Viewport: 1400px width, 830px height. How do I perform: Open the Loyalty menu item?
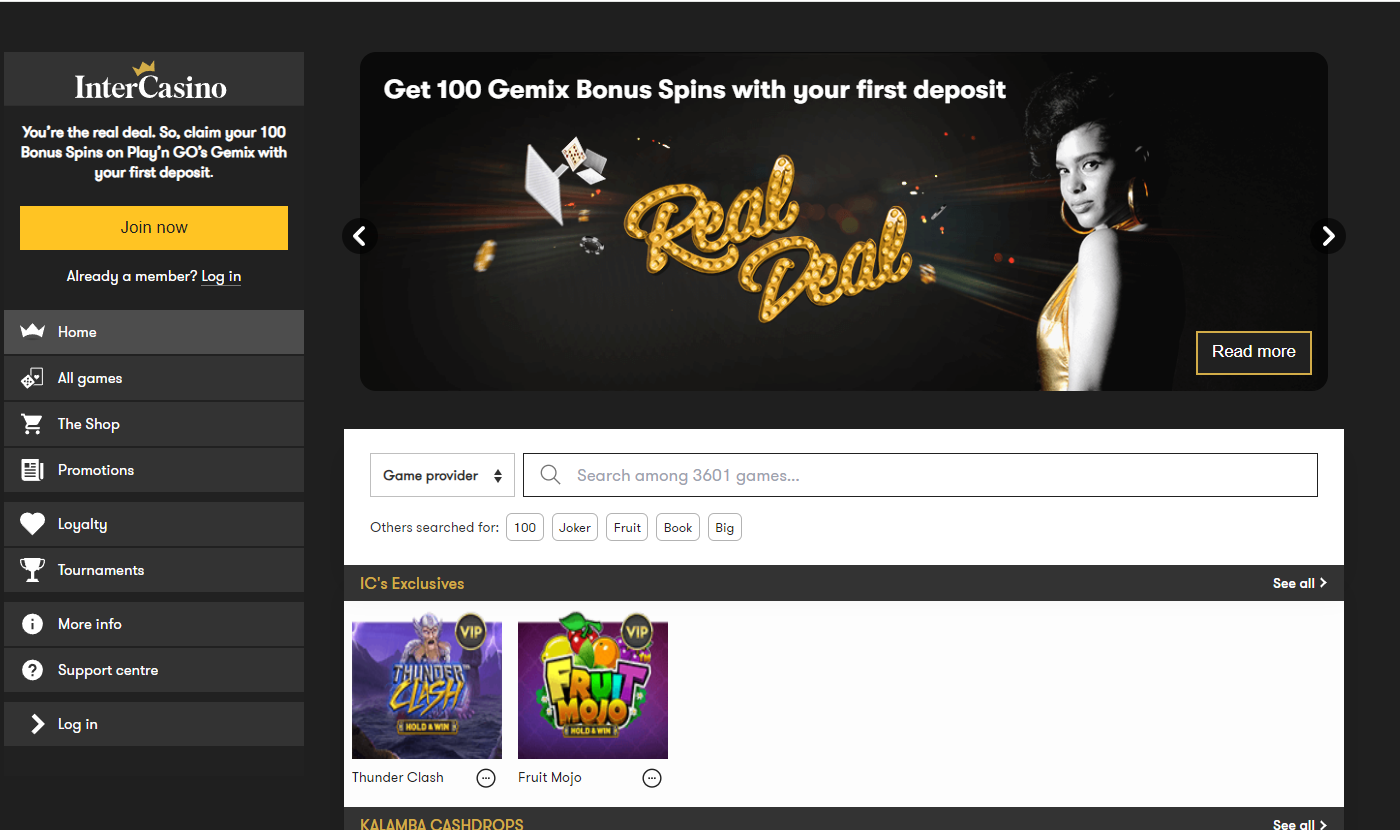pyautogui.click(x=154, y=524)
